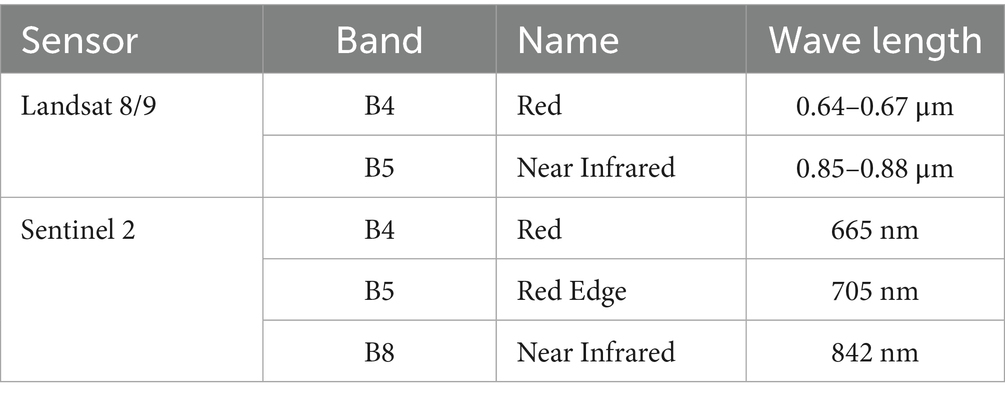Select the Red Edge name cell

pos(621,290)
